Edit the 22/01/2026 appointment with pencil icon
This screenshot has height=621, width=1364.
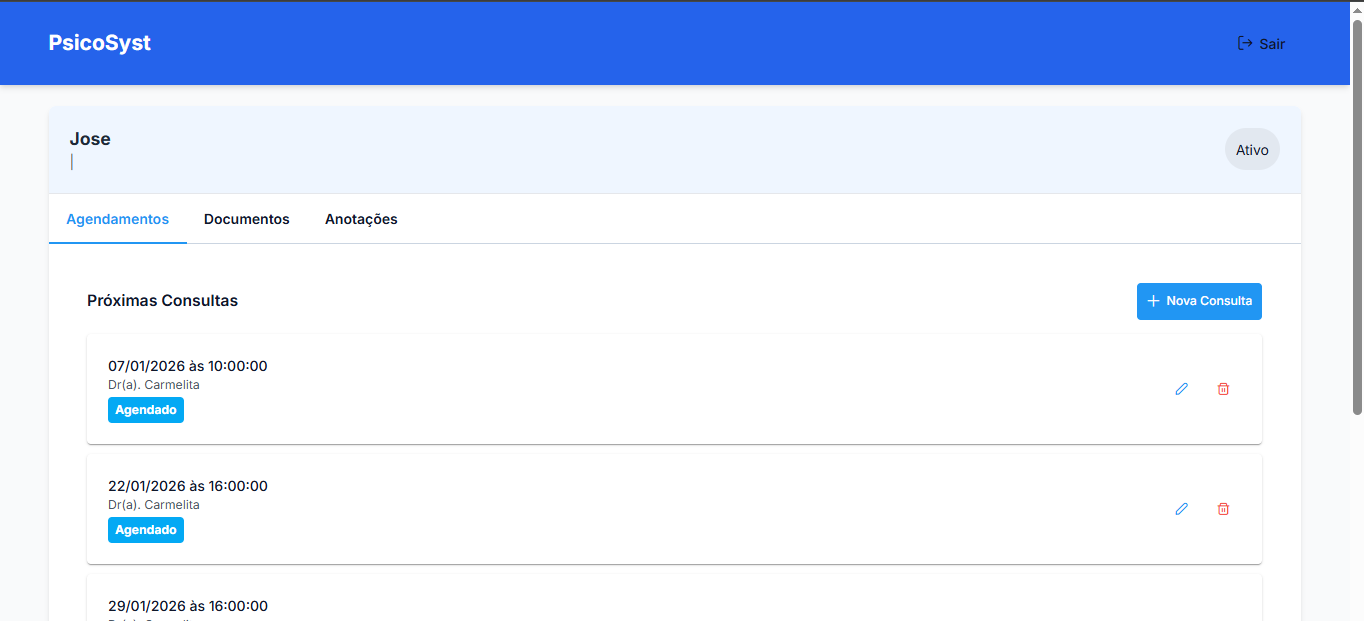(1181, 509)
